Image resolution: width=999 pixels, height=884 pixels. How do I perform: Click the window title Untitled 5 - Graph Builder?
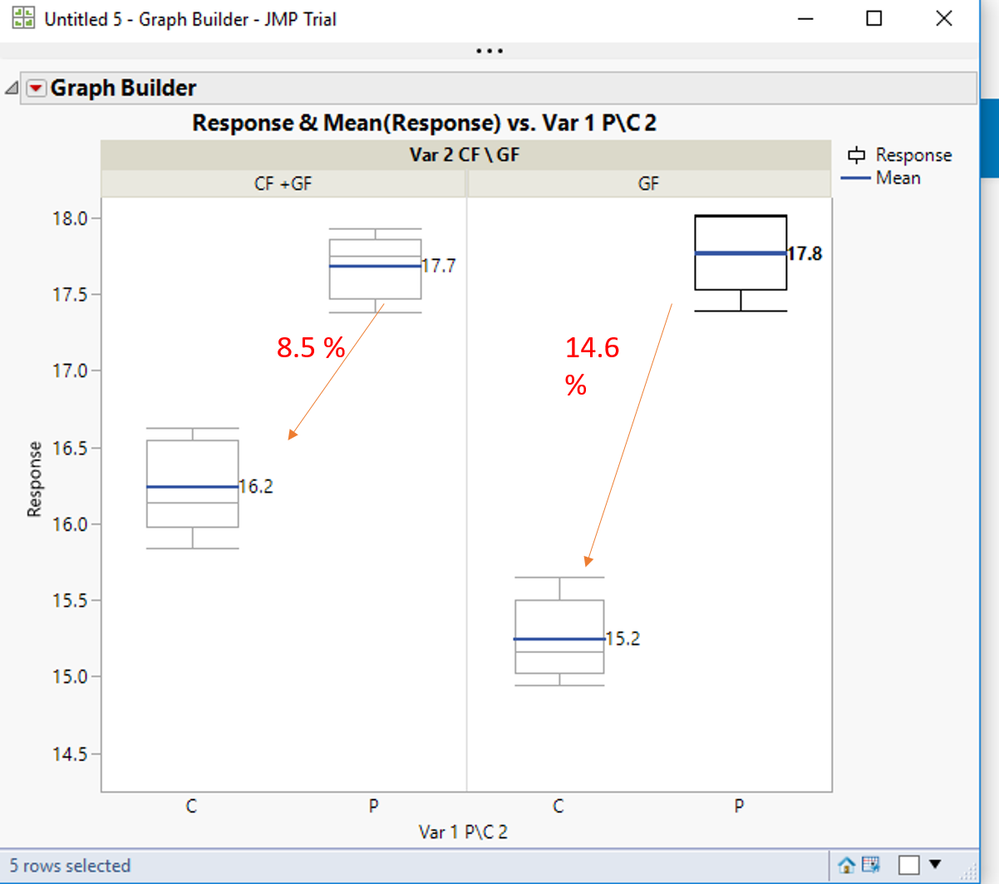190,20
